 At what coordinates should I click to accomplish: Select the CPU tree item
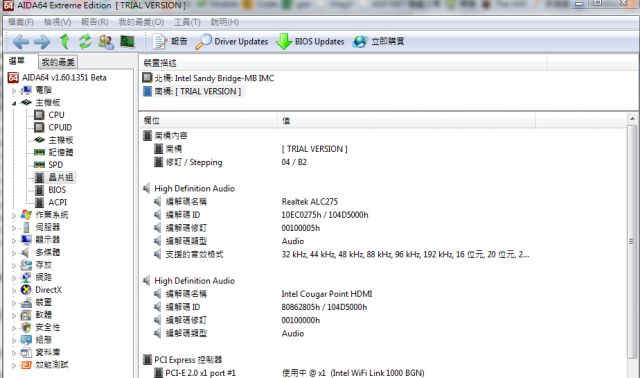point(56,115)
